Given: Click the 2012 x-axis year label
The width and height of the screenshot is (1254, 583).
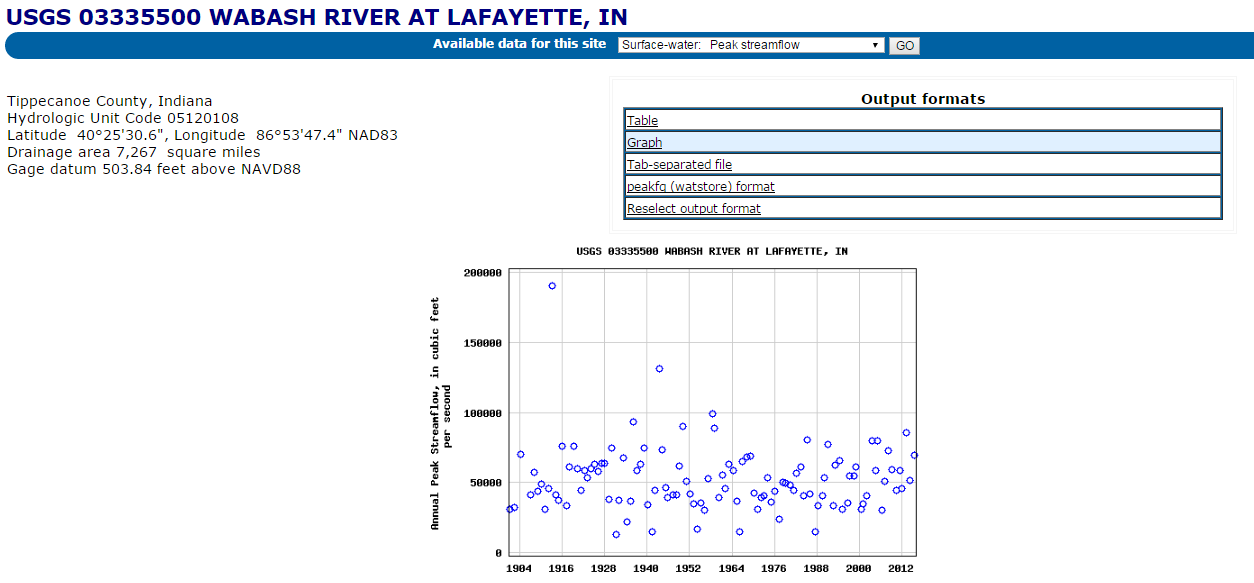Looking at the screenshot, I should click(x=901, y=568).
